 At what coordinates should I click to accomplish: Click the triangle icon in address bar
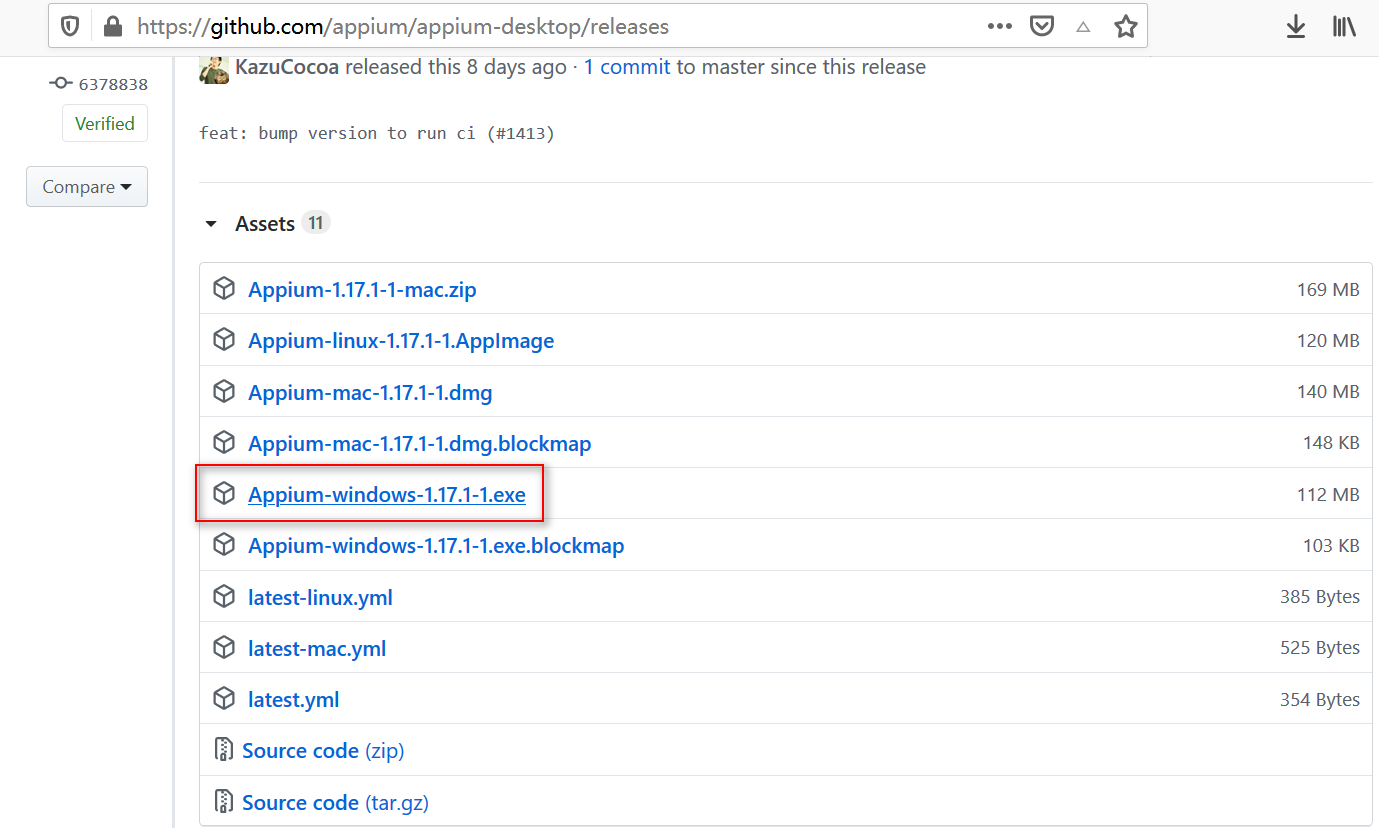(1083, 28)
